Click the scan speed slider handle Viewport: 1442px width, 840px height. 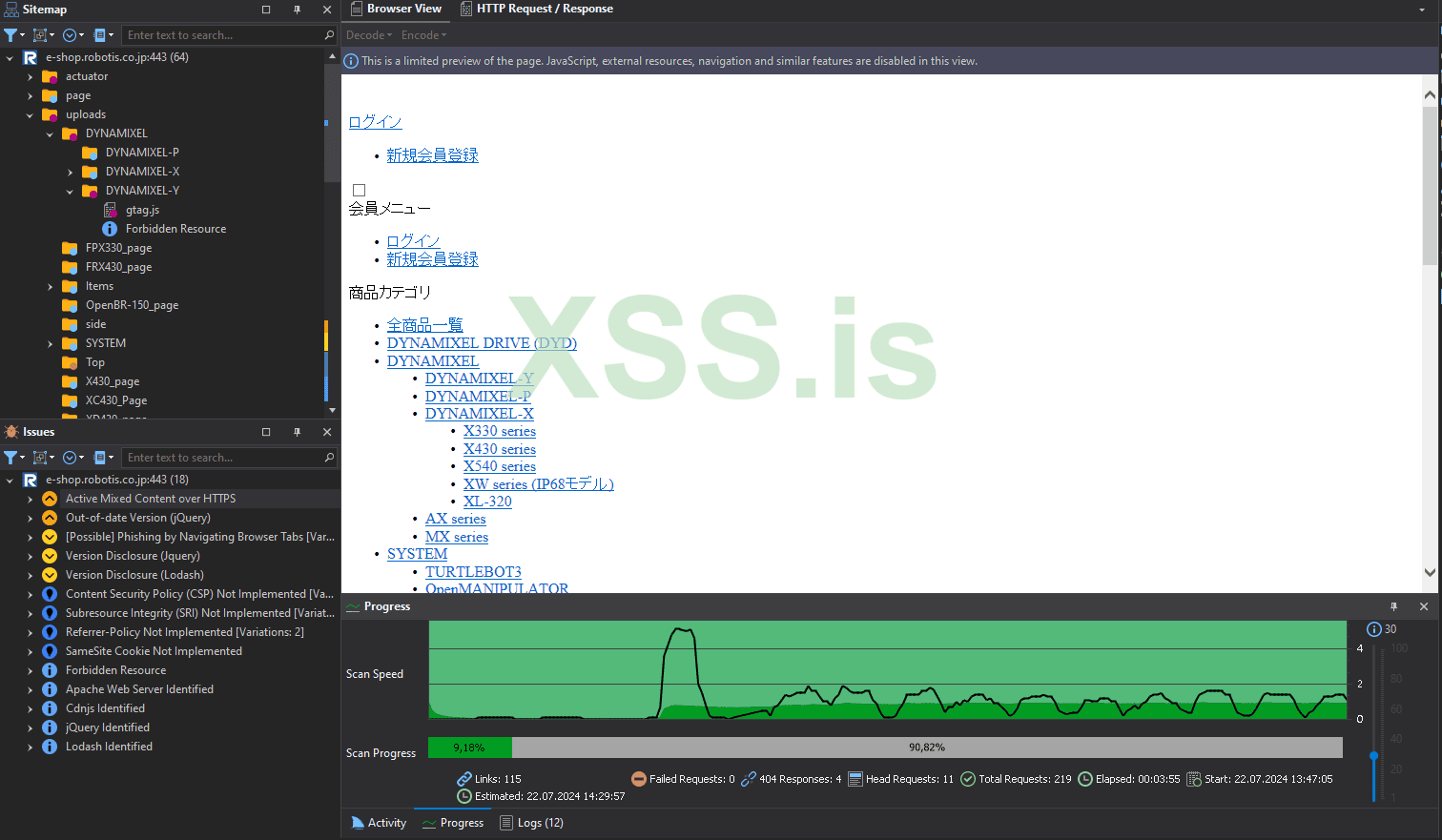click(1373, 755)
